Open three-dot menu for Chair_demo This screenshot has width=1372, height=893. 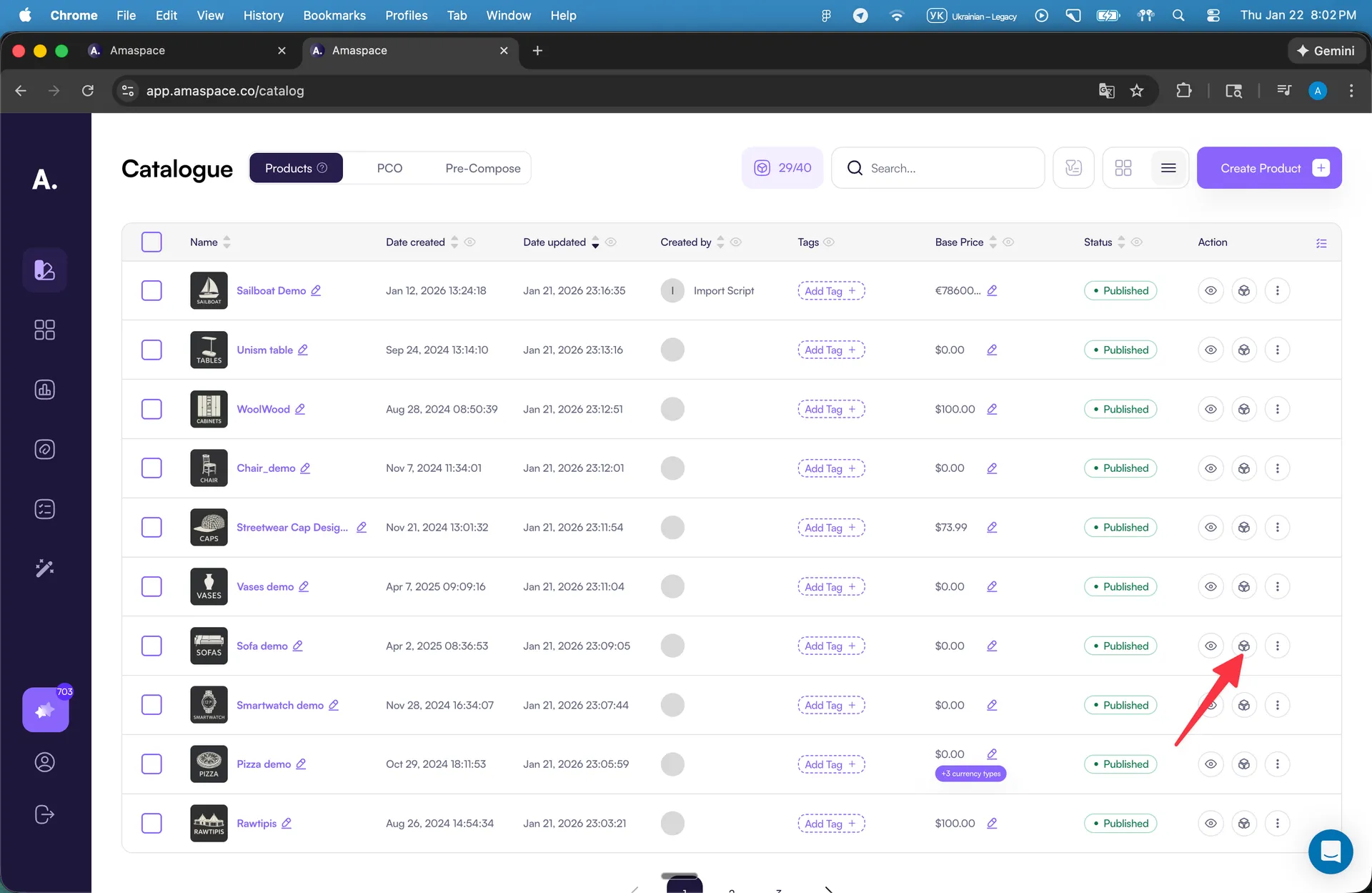pyautogui.click(x=1277, y=468)
